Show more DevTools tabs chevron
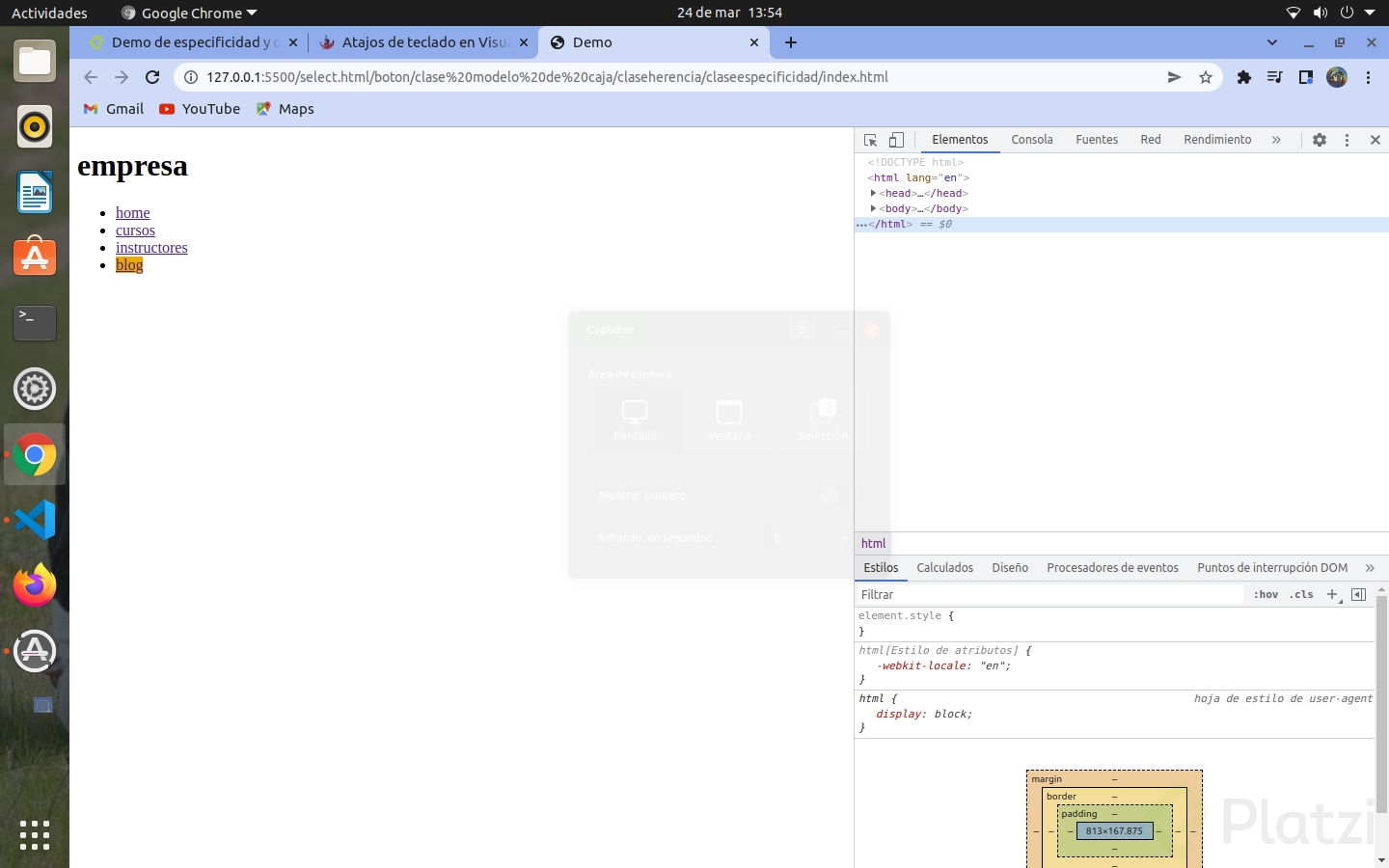1389x868 pixels. coord(1276,140)
